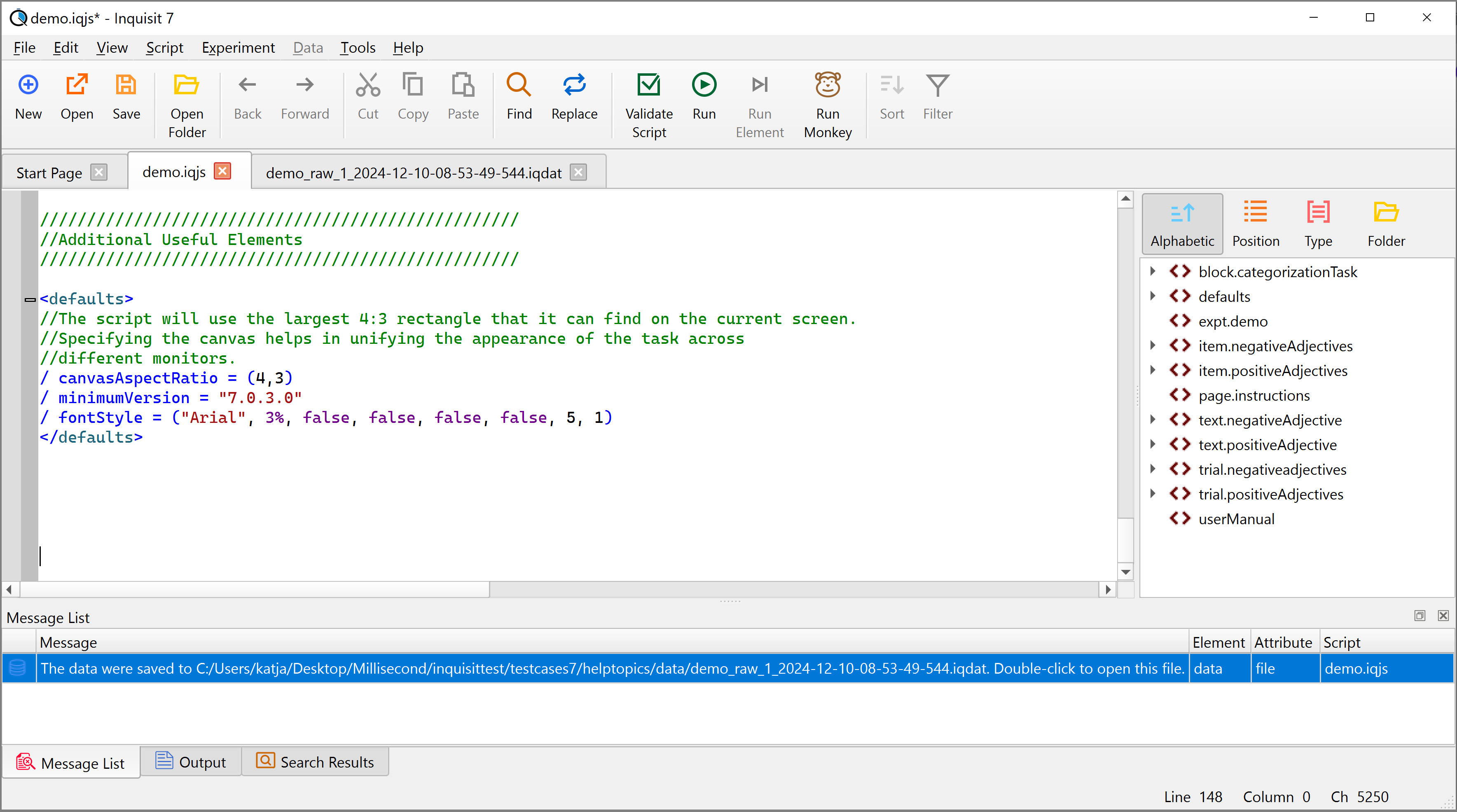Group element browser by Folder
Viewport: 1457px width, 812px height.
click(1386, 224)
